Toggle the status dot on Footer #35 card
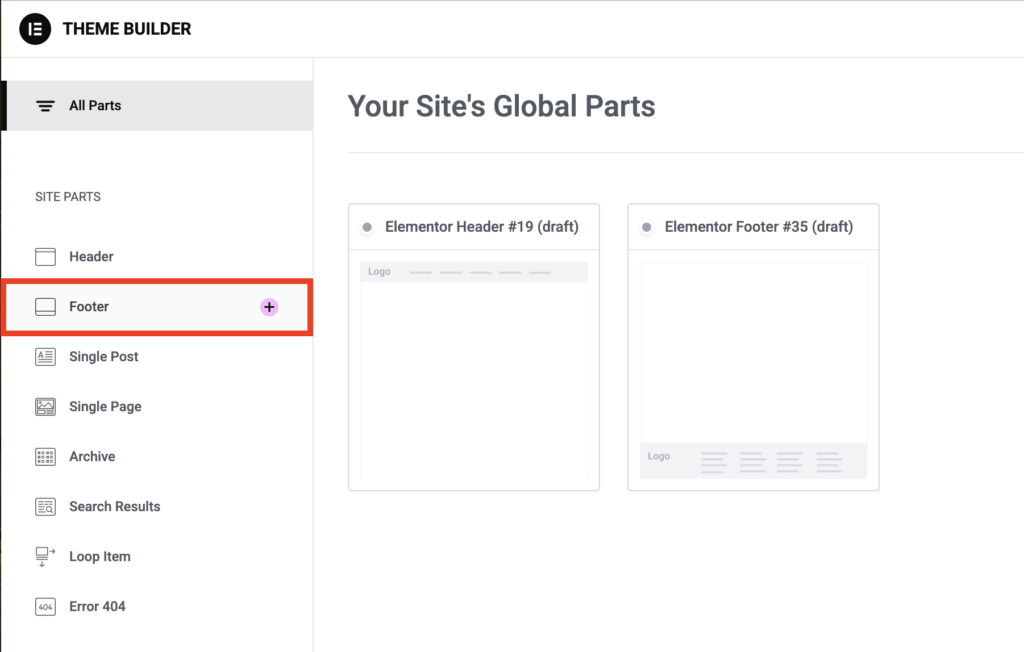The image size is (1024, 652). [x=647, y=227]
